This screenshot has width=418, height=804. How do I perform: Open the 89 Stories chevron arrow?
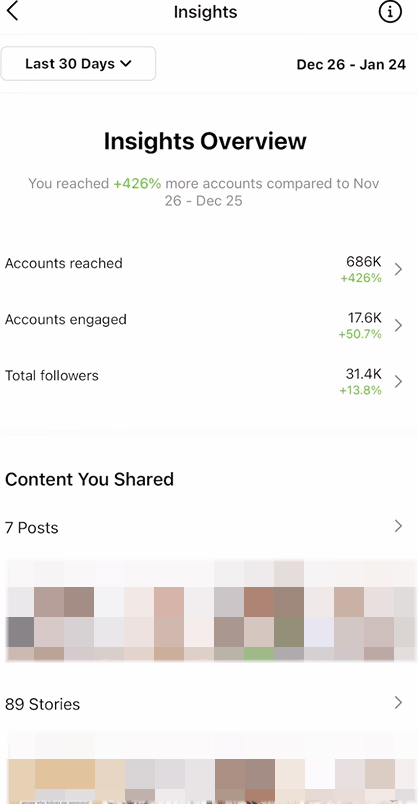398,702
